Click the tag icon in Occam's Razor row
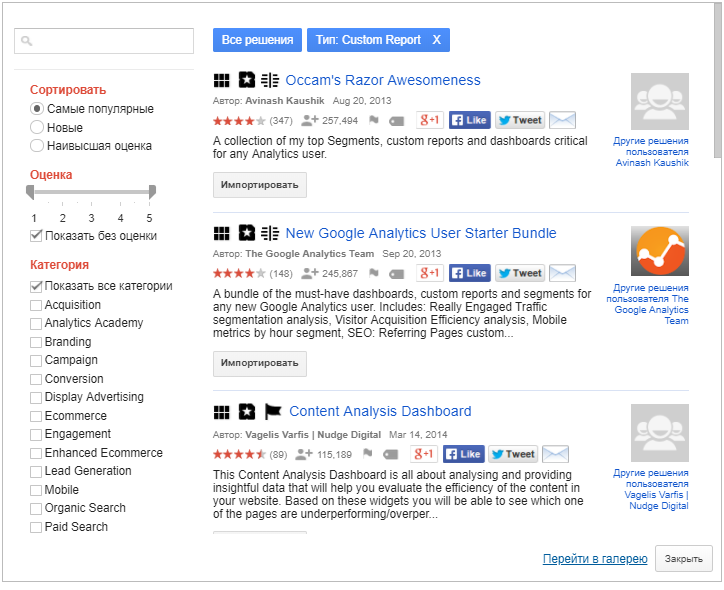Viewport: 724px width, 590px height. pos(396,121)
